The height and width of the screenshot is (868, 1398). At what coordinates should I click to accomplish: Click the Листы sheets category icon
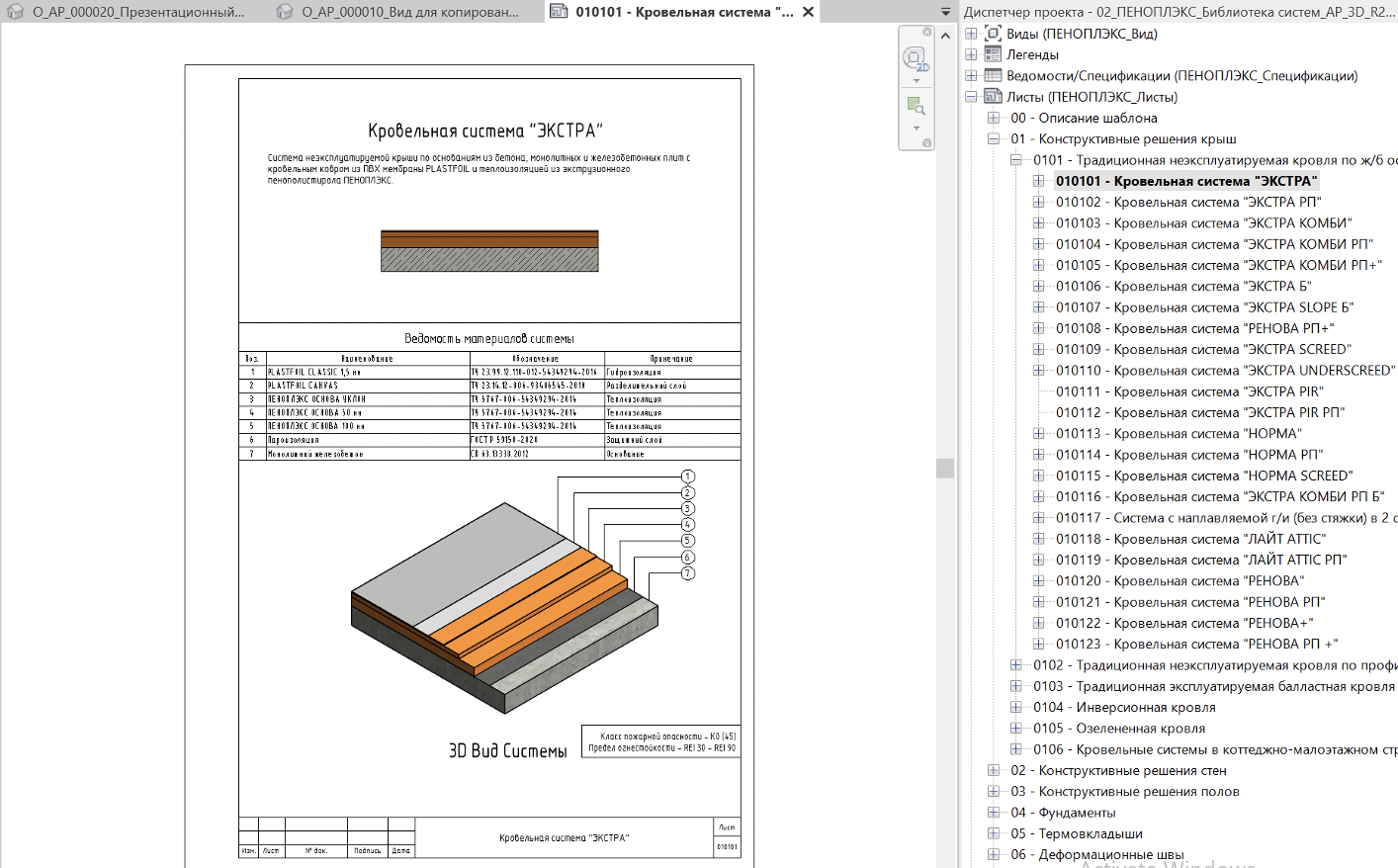[x=993, y=97]
